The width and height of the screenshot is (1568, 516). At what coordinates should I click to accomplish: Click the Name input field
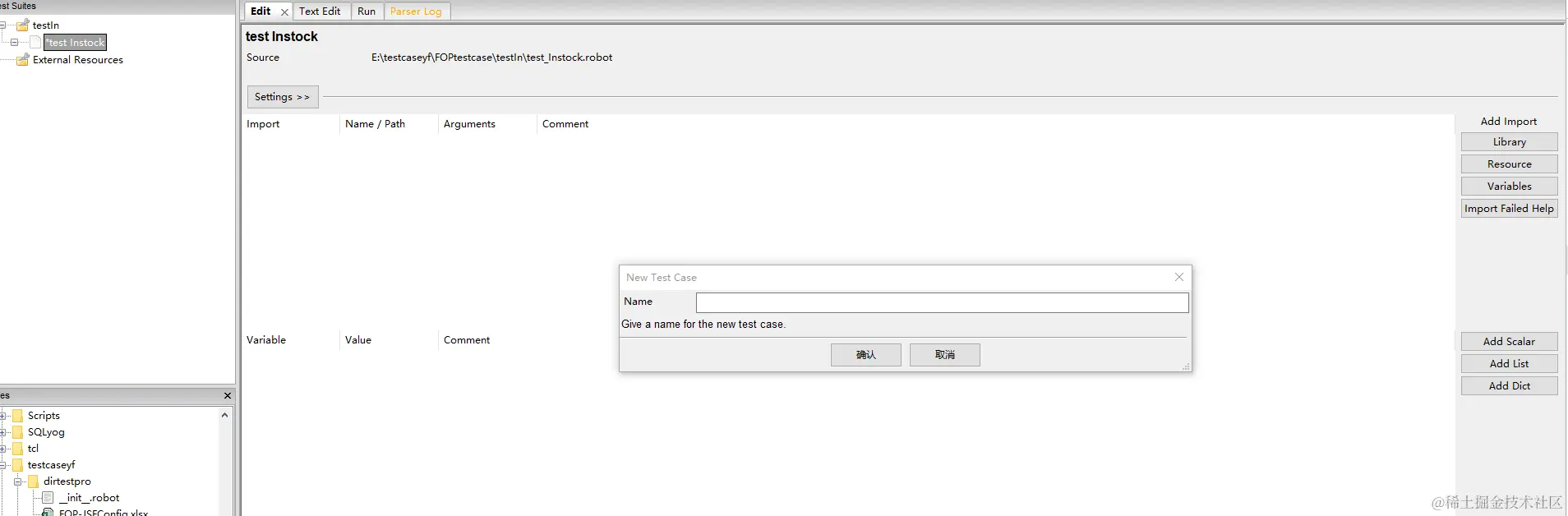[942, 303]
